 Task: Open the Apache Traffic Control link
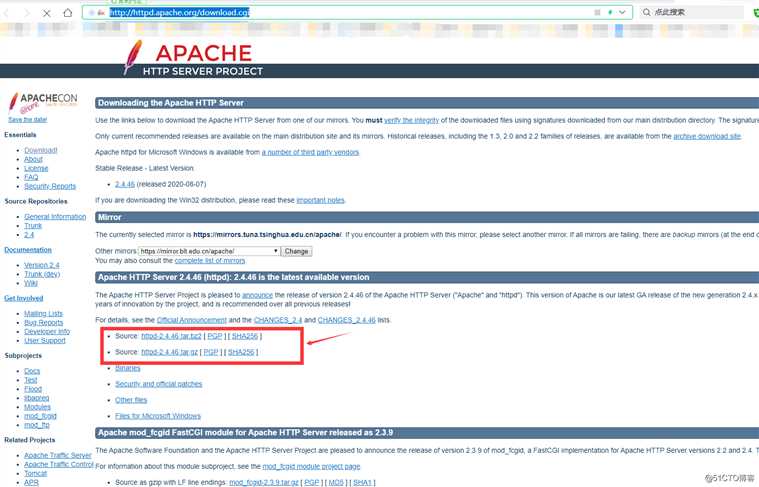(59, 465)
